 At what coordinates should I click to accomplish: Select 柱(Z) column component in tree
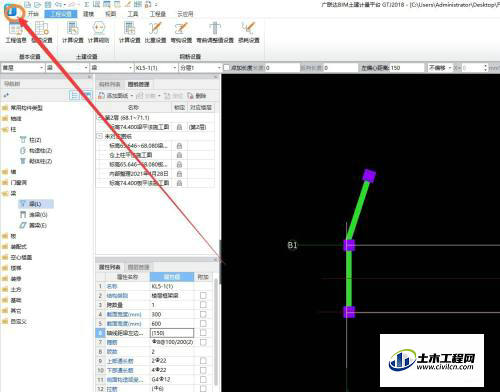(31, 140)
